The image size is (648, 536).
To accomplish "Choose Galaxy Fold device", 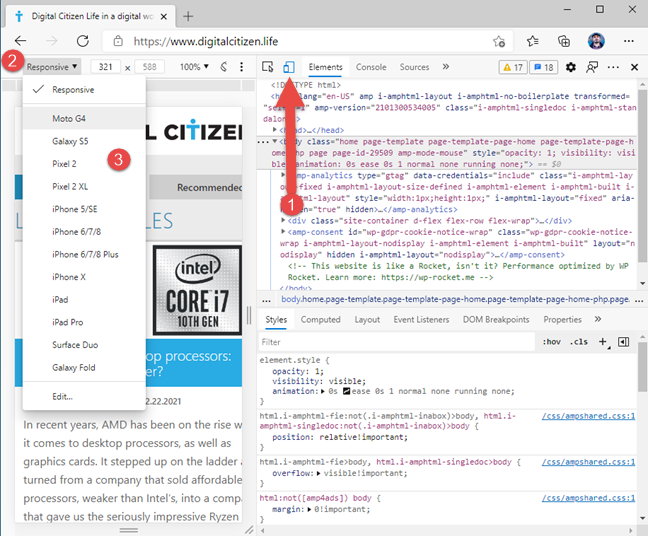I will coord(84,367).
